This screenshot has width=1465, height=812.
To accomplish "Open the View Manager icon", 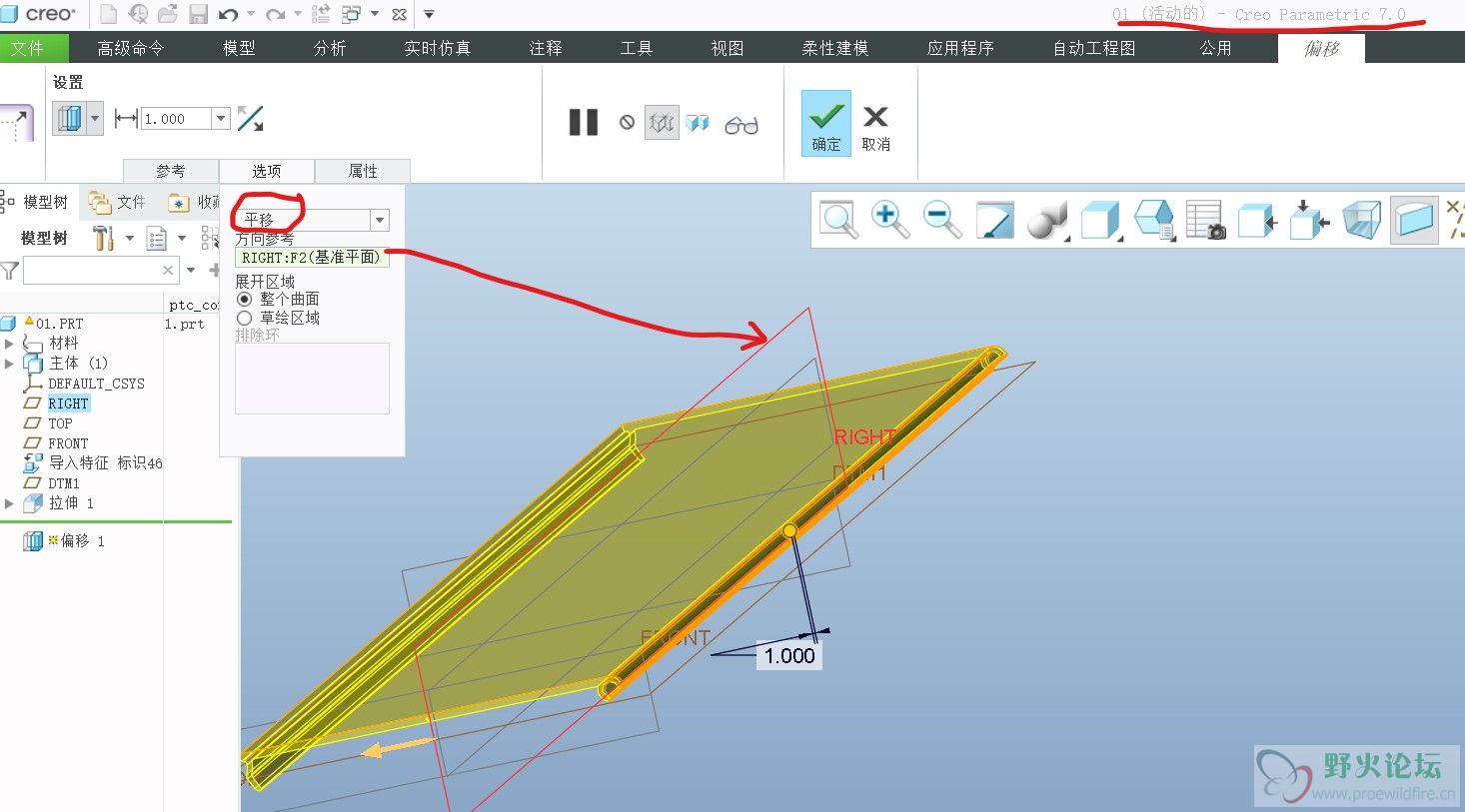I will click(1205, 220).
